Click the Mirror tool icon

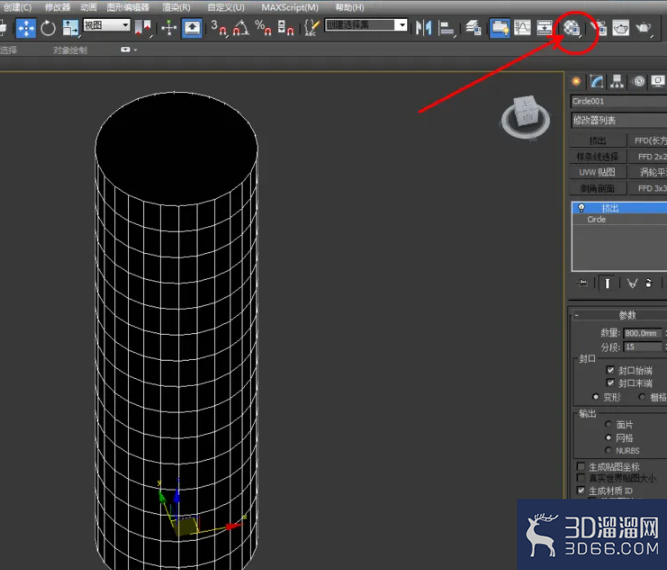pyautogui.click(x=423, y=28)
